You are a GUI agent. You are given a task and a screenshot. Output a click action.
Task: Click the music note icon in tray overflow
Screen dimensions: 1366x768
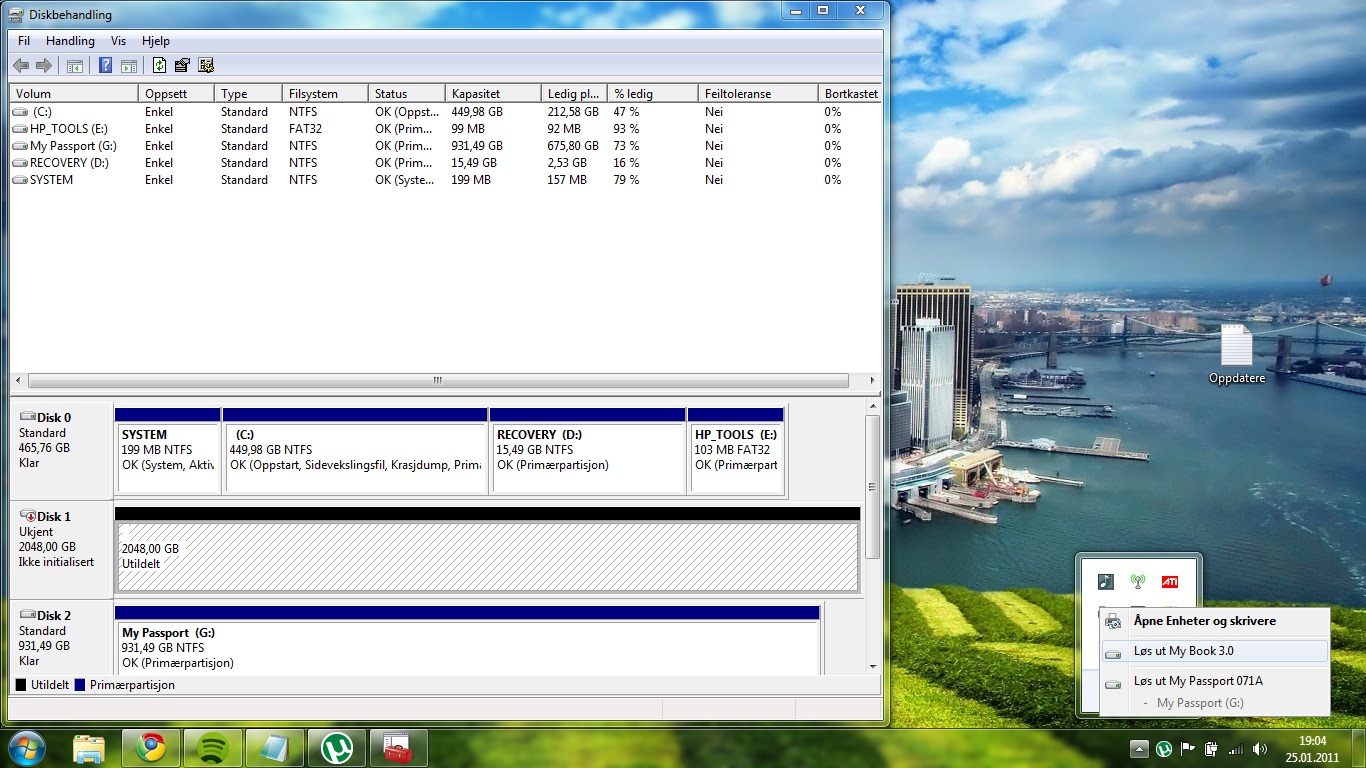pyautogui.click(x=1106, y=581)
